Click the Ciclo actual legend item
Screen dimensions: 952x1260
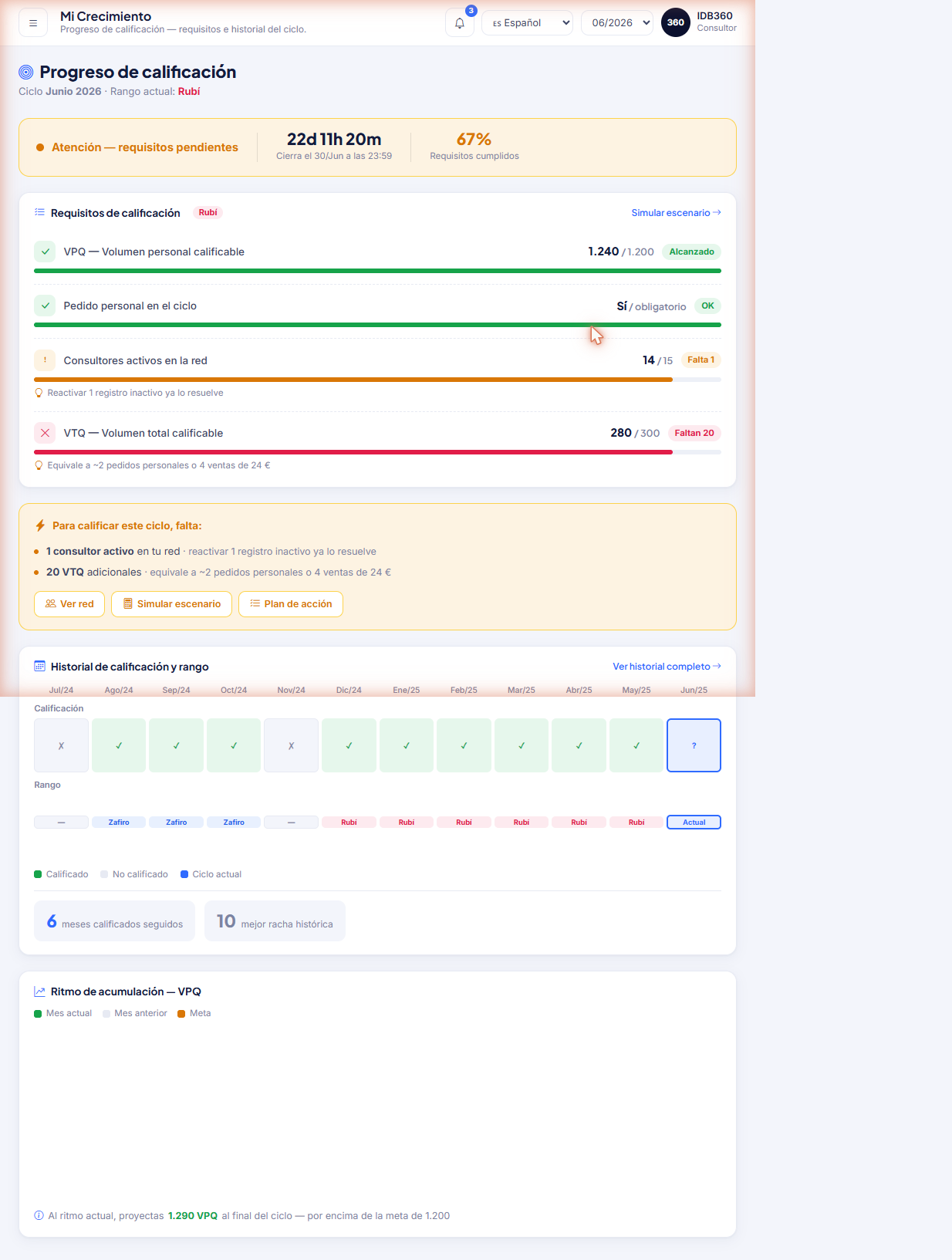click(x=211, y=874)
